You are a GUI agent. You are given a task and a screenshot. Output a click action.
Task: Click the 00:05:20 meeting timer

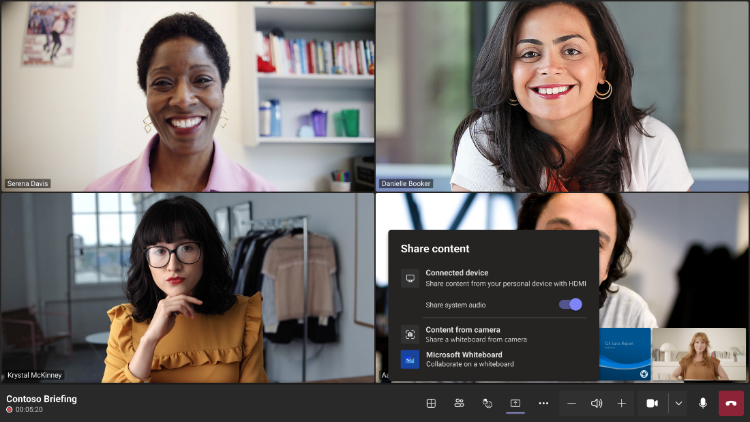(x=29, y=410)
